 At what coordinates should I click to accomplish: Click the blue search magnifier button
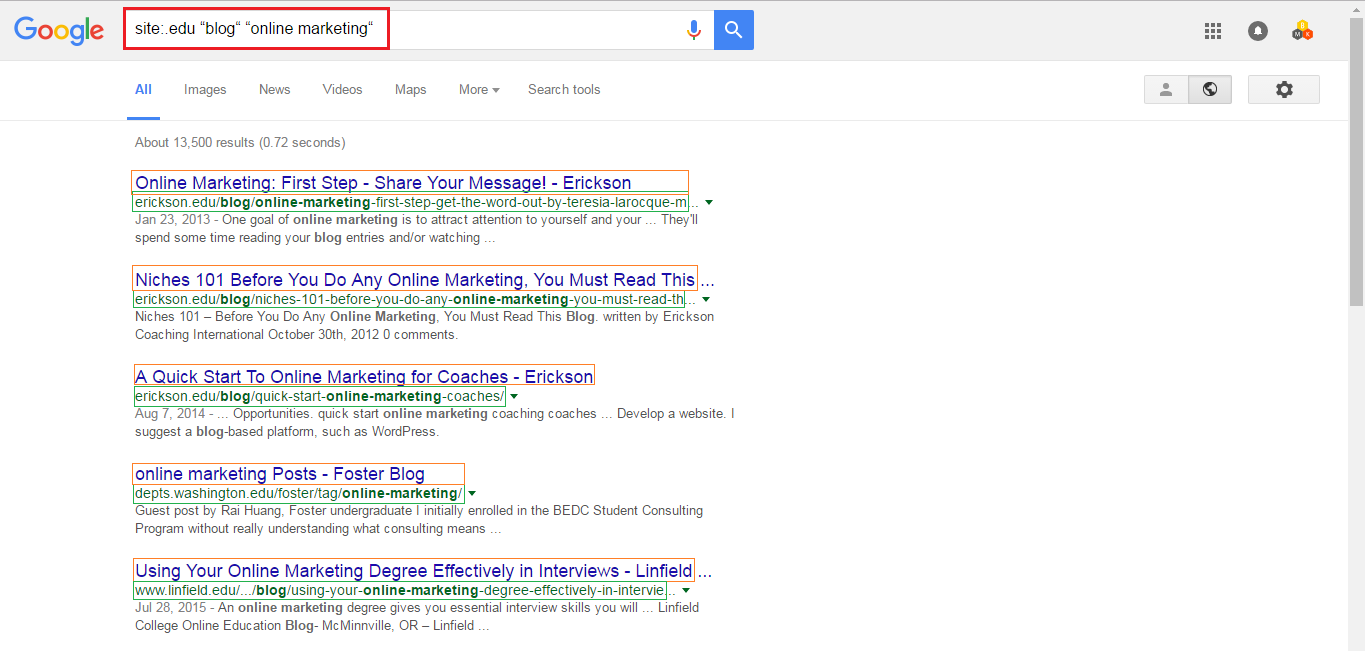click(x=734, y=30)
